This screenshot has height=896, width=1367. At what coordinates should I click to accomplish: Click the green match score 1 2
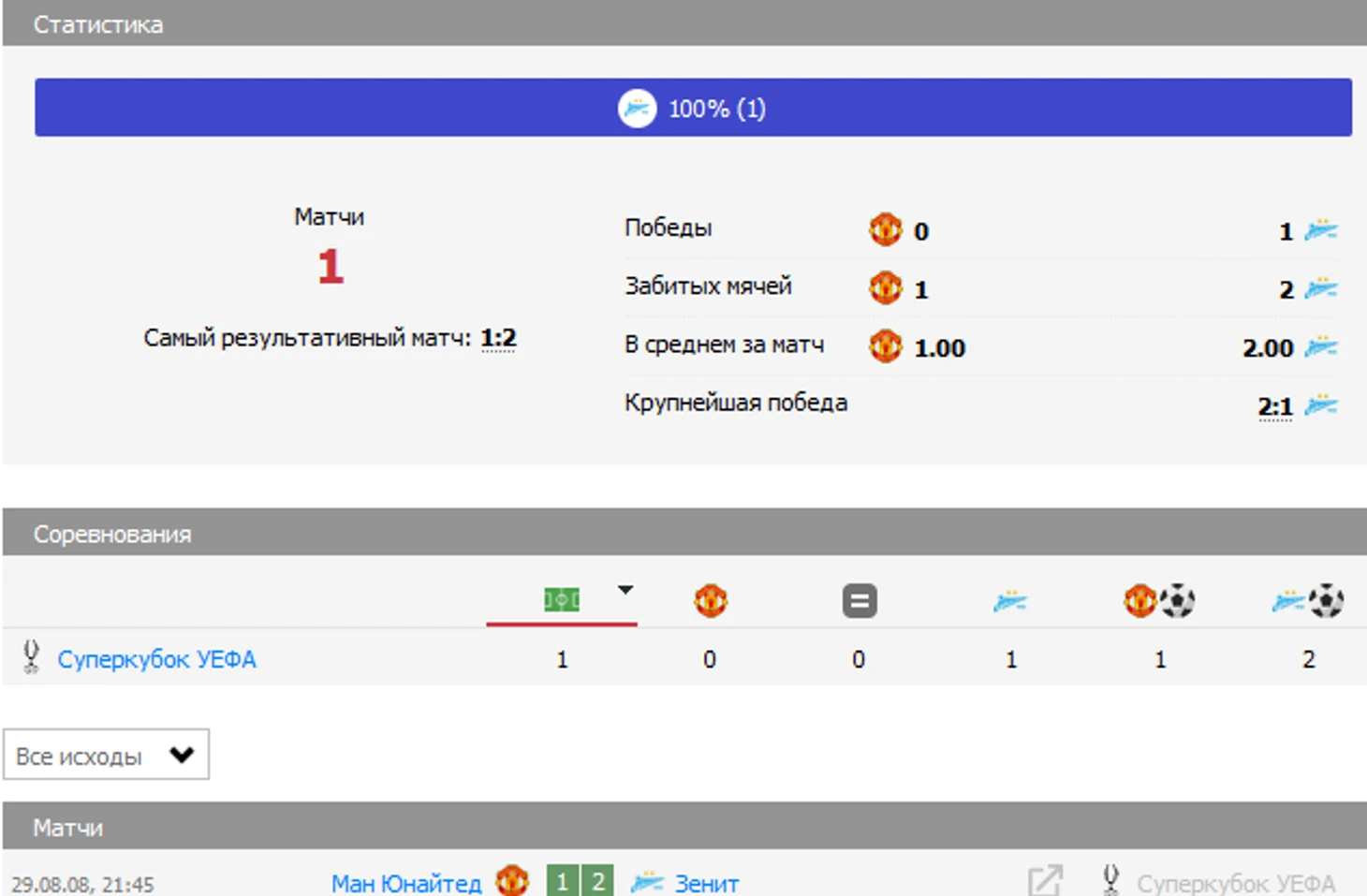click(x=580, y=880)
